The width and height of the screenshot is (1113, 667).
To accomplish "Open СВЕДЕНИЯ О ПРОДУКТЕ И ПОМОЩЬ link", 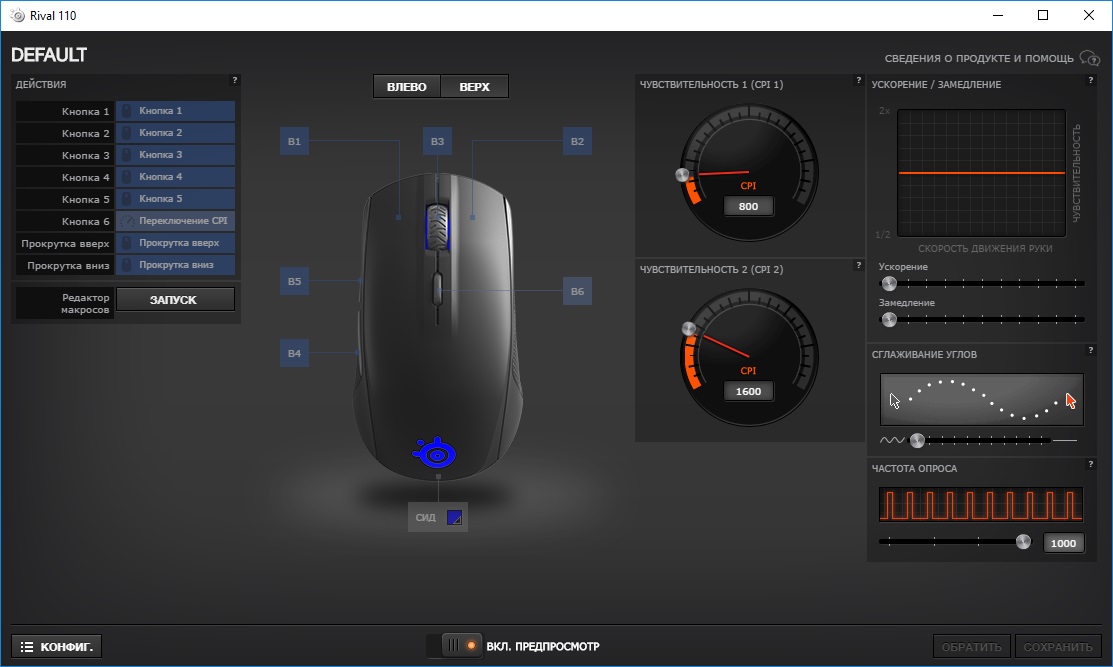I will (979, 58).
